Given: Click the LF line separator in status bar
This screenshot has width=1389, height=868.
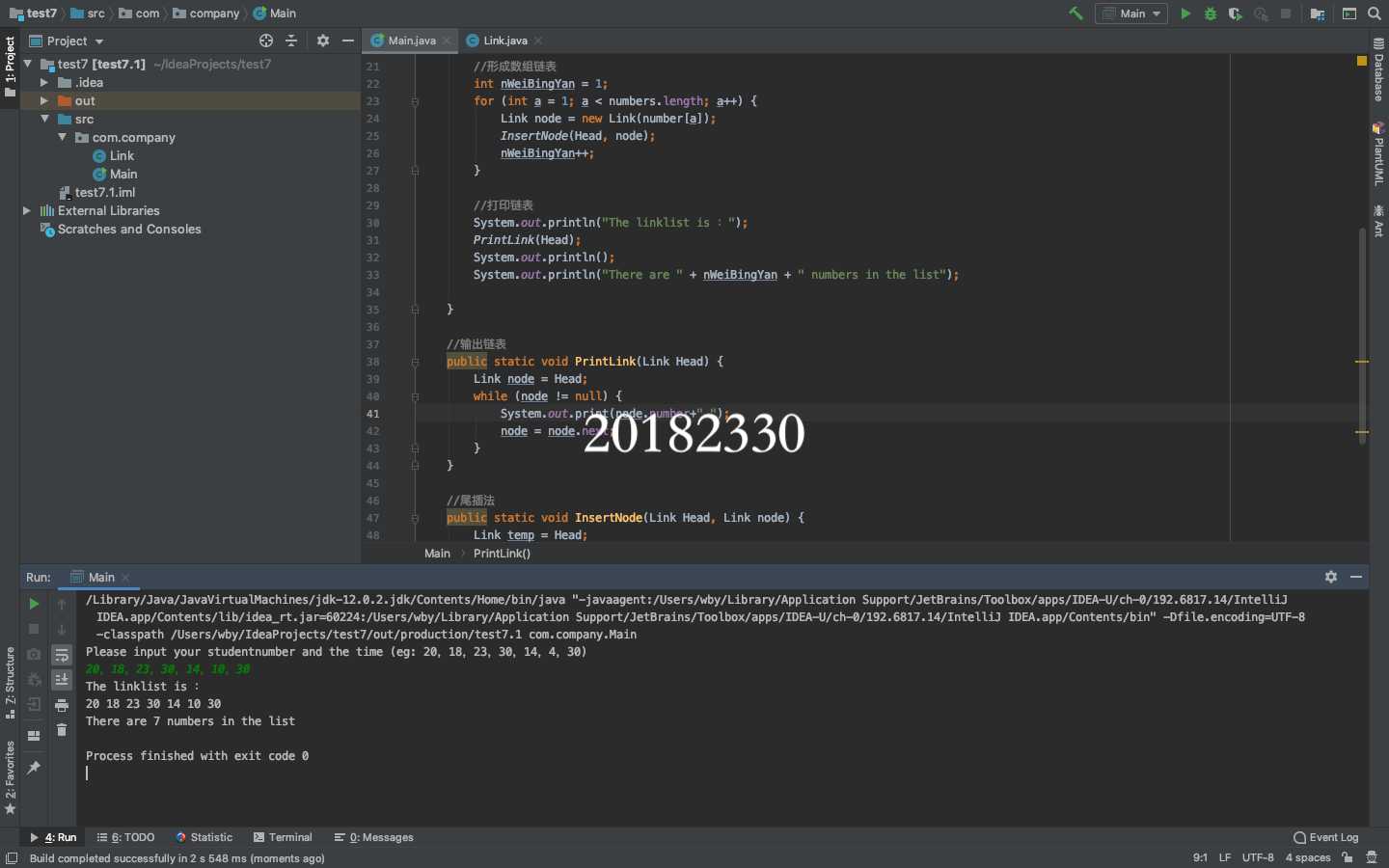Looking at the screenshot, I should tap(1225, 857).
